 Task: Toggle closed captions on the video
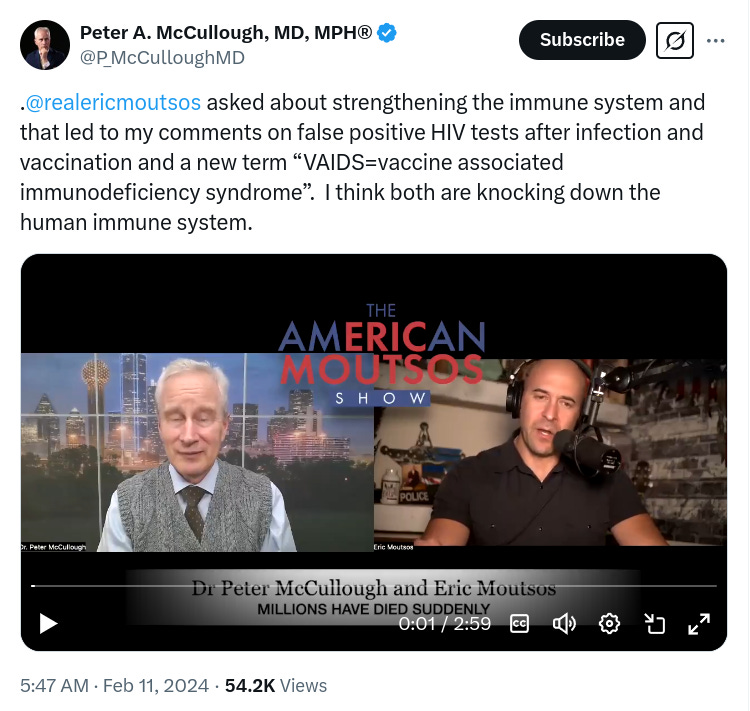tap(519, 623)
